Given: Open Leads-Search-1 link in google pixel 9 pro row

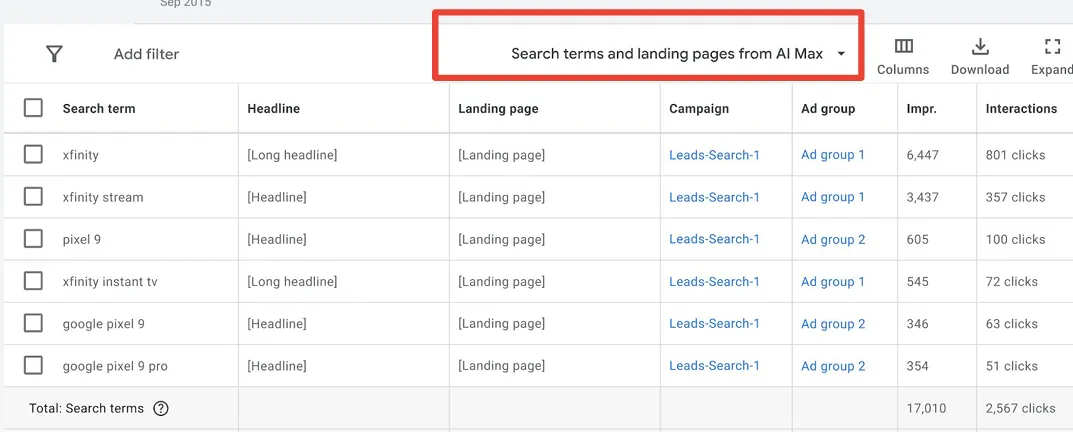Looking at the screenshot, I should point(714,366).
